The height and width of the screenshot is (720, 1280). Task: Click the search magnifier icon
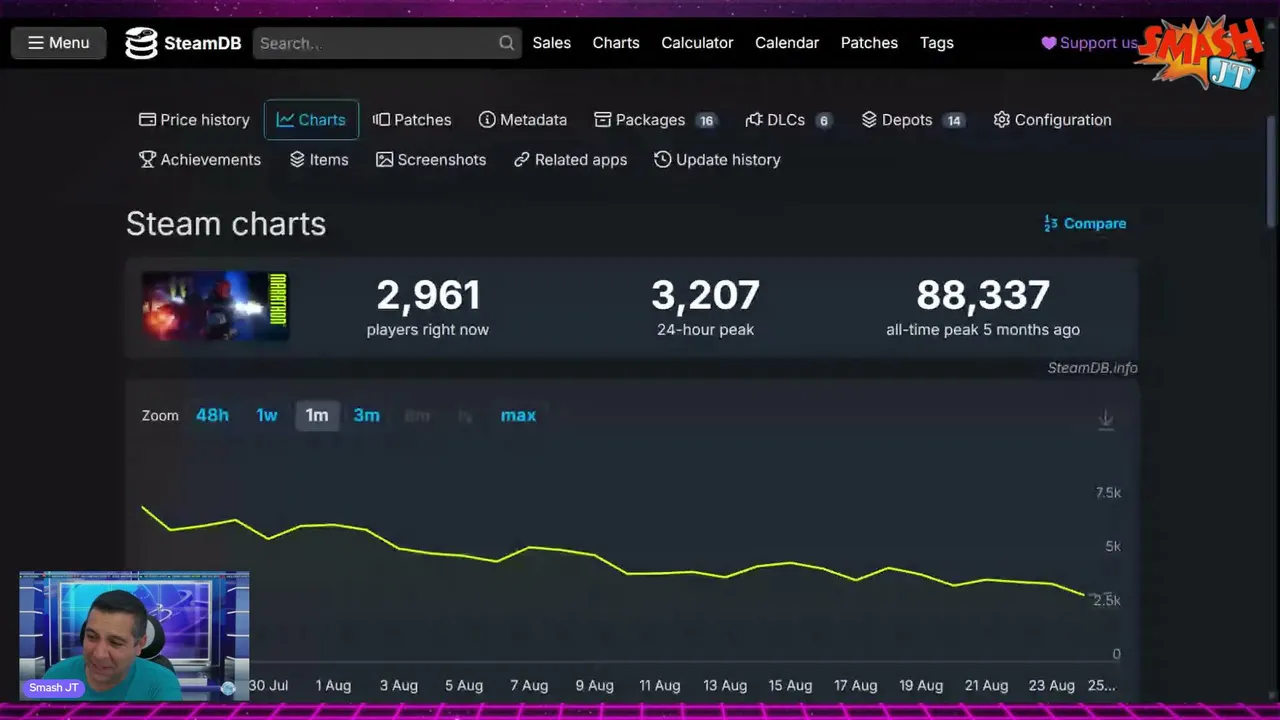[x=507, y=43]
